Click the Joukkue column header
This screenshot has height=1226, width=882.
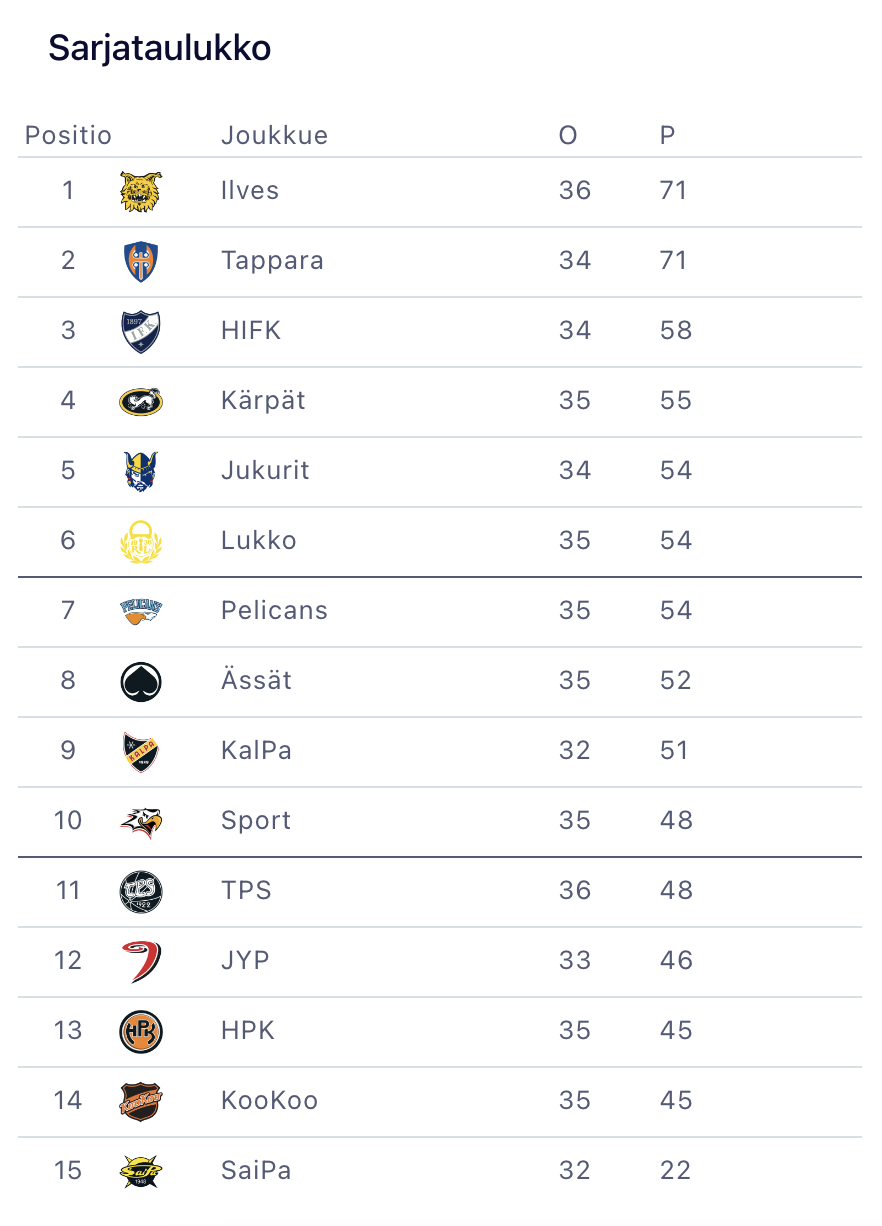274,135
